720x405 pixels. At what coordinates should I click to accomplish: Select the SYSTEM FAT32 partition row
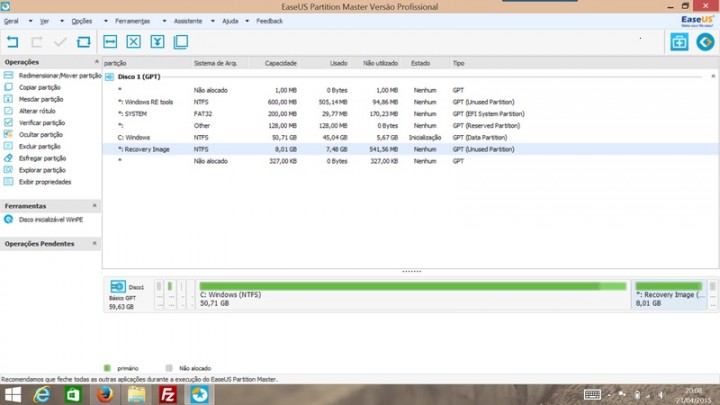[411, 114]
